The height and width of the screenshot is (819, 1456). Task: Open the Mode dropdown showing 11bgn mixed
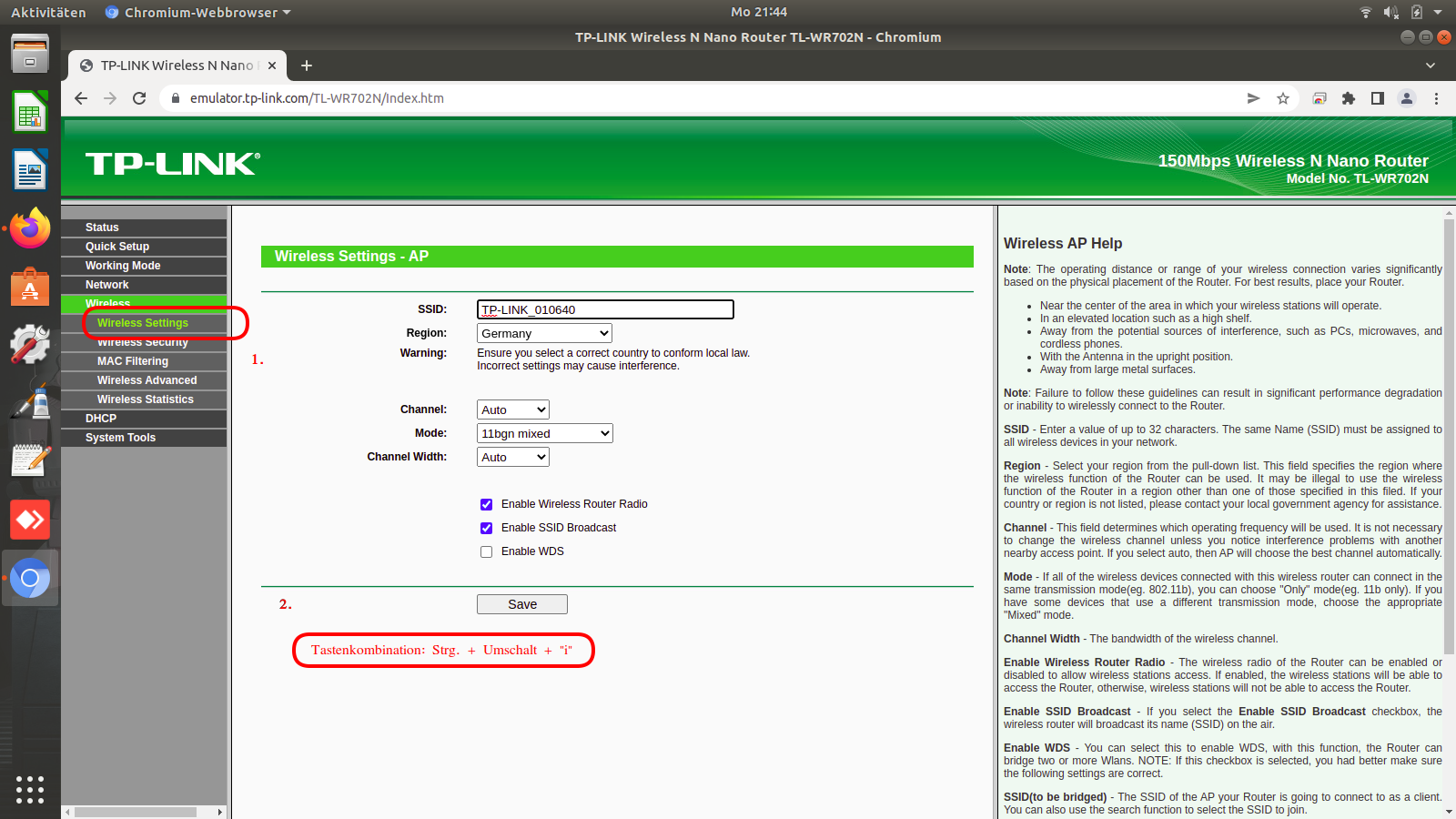click(544, 433)
